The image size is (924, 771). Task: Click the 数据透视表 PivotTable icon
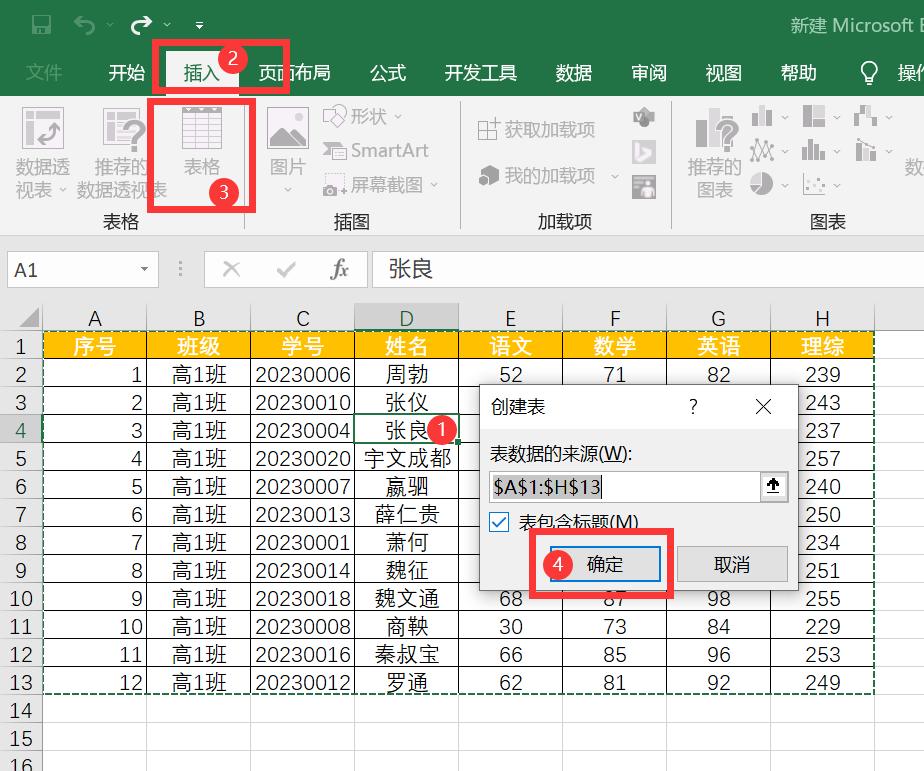[42, 128]
